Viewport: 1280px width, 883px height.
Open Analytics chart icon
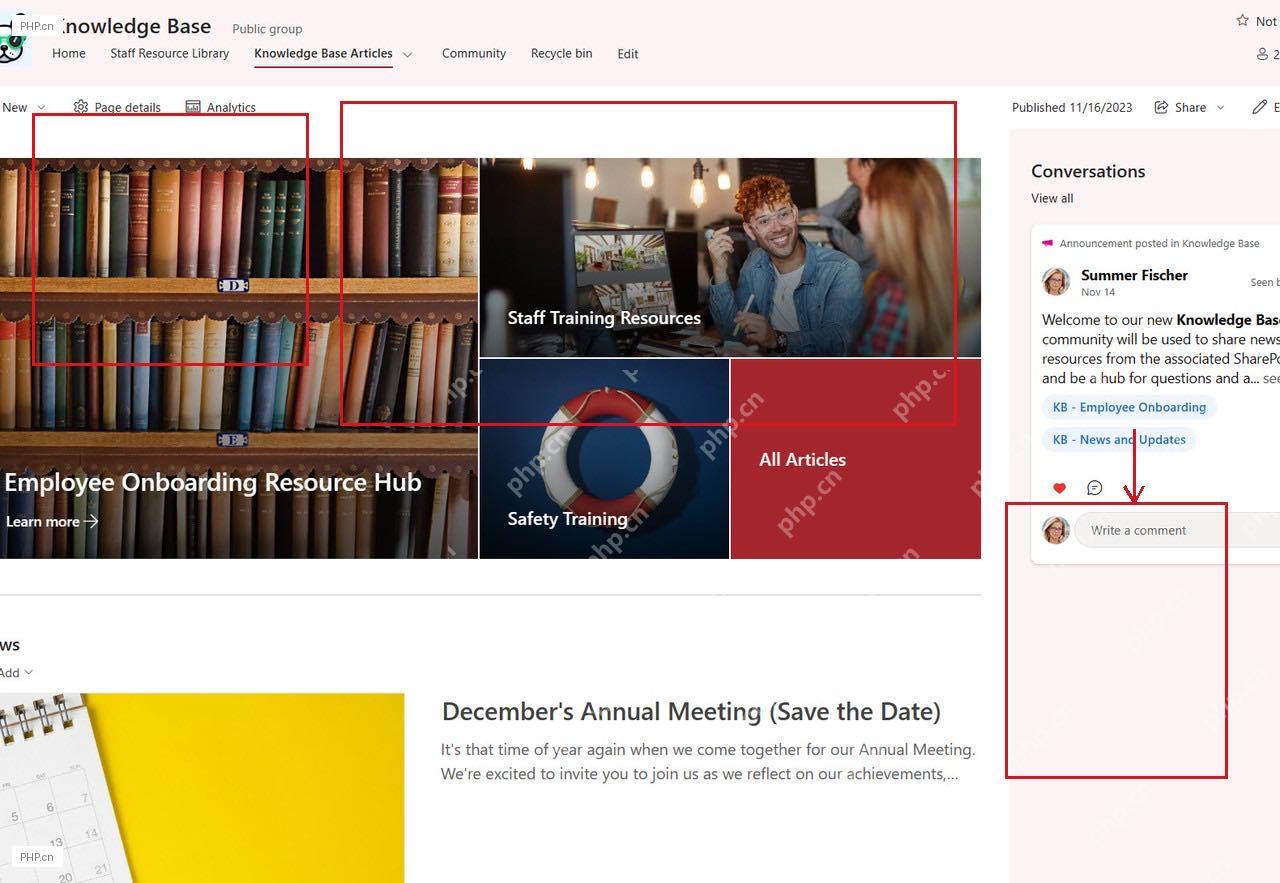(x=193, y=107)
